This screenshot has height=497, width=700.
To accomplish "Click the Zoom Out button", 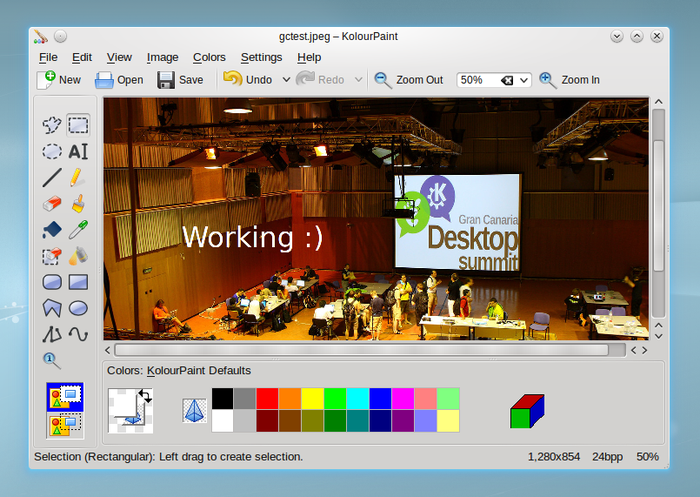I will click(x=408, y=80).
